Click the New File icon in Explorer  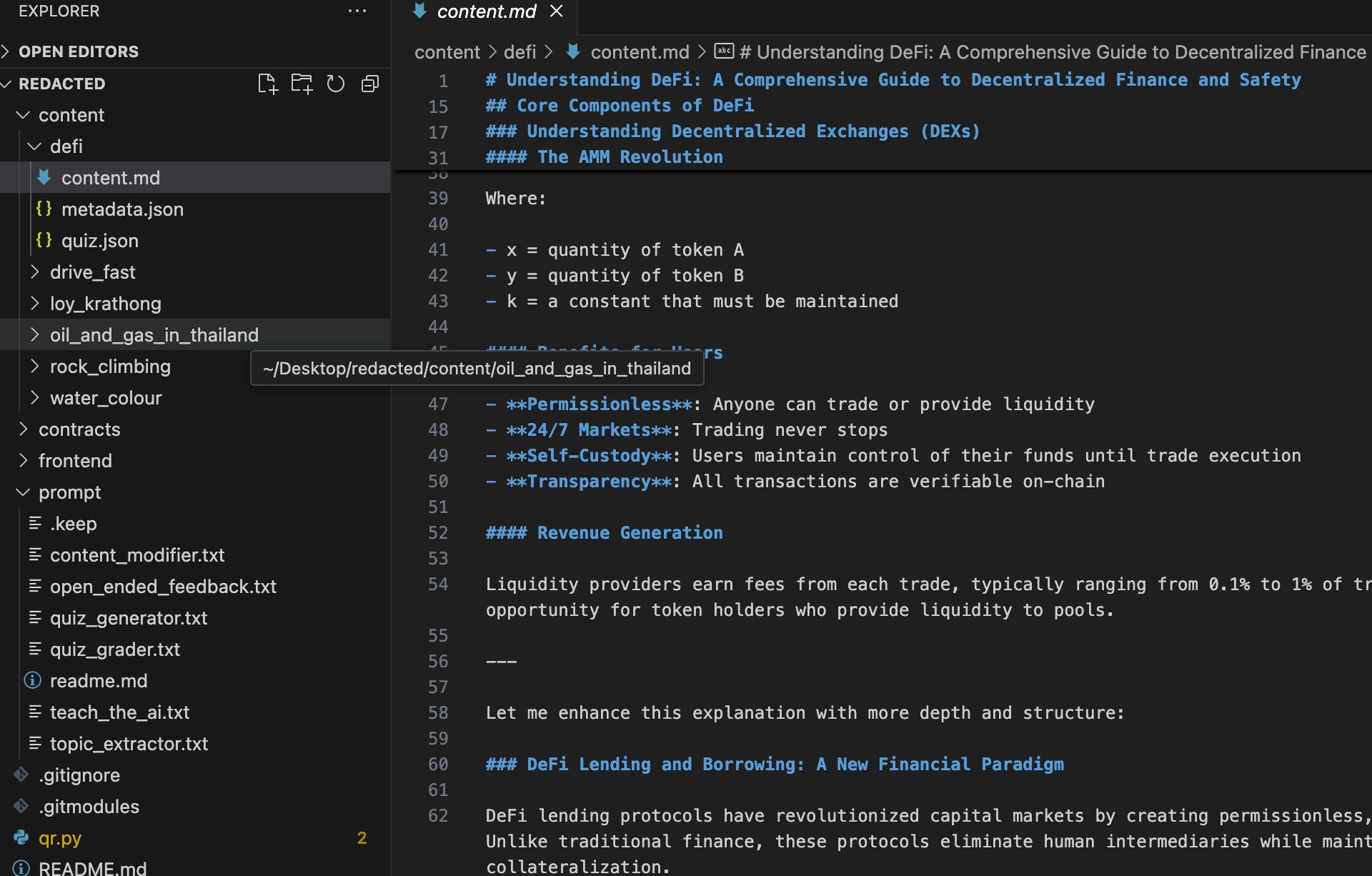tap(267, 84)
